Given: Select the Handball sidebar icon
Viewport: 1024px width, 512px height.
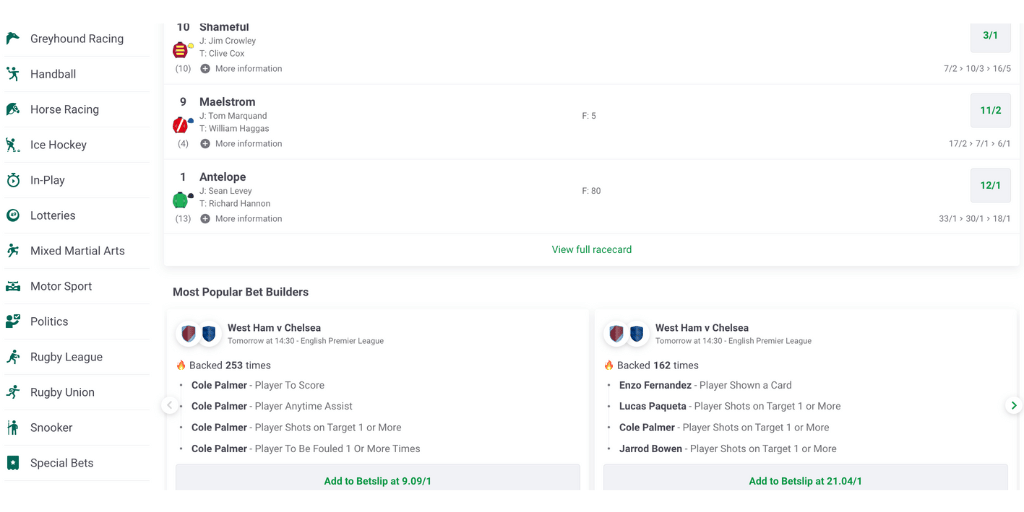Looking at the screenshot, I should pyautogui.click(x=12, y=74).
